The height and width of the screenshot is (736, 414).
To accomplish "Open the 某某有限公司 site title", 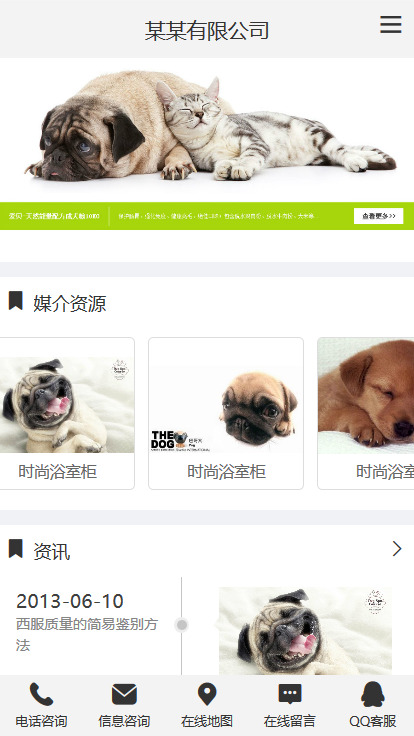I will (207, 31).
